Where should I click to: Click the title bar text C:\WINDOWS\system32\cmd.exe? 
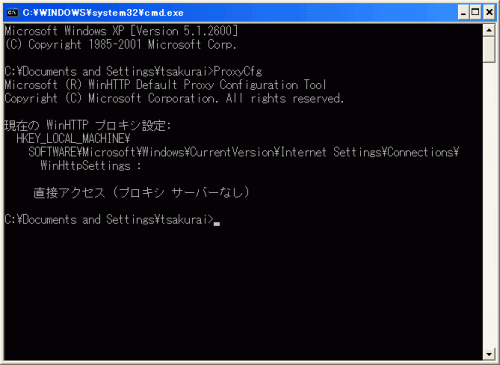click(x=103, y=13)
